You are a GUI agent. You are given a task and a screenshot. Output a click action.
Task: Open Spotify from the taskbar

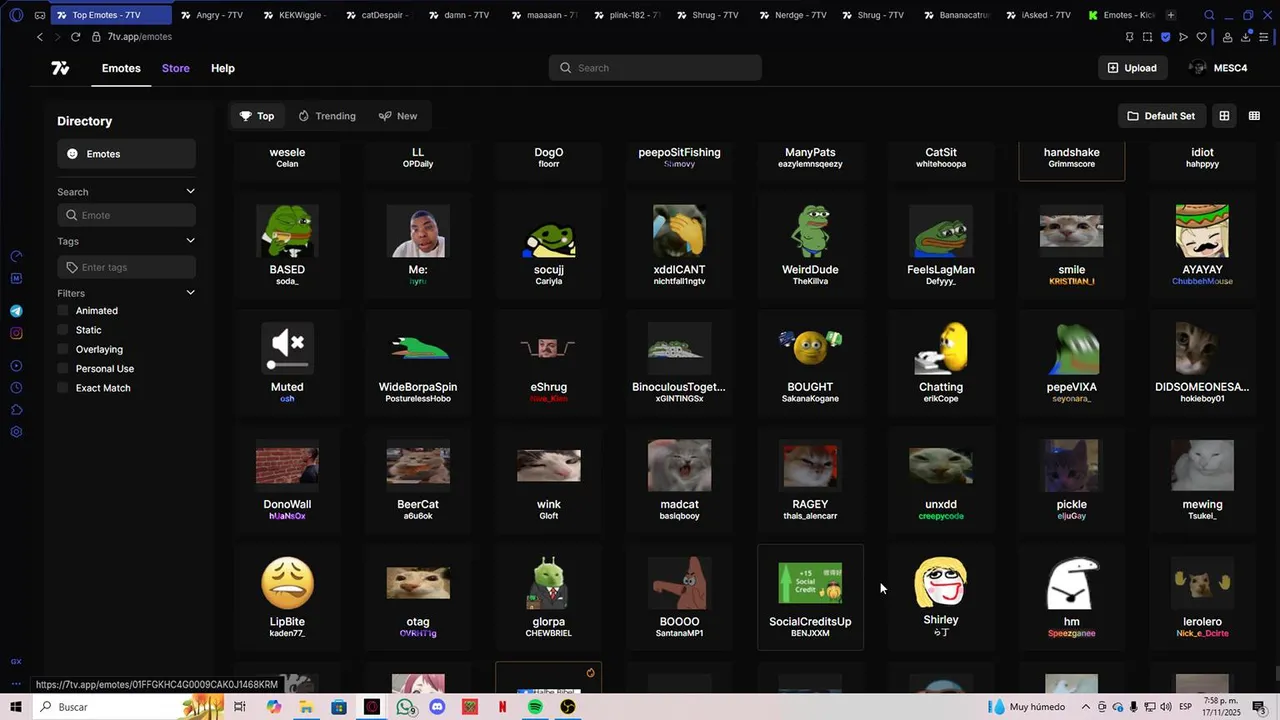point(535,707)
